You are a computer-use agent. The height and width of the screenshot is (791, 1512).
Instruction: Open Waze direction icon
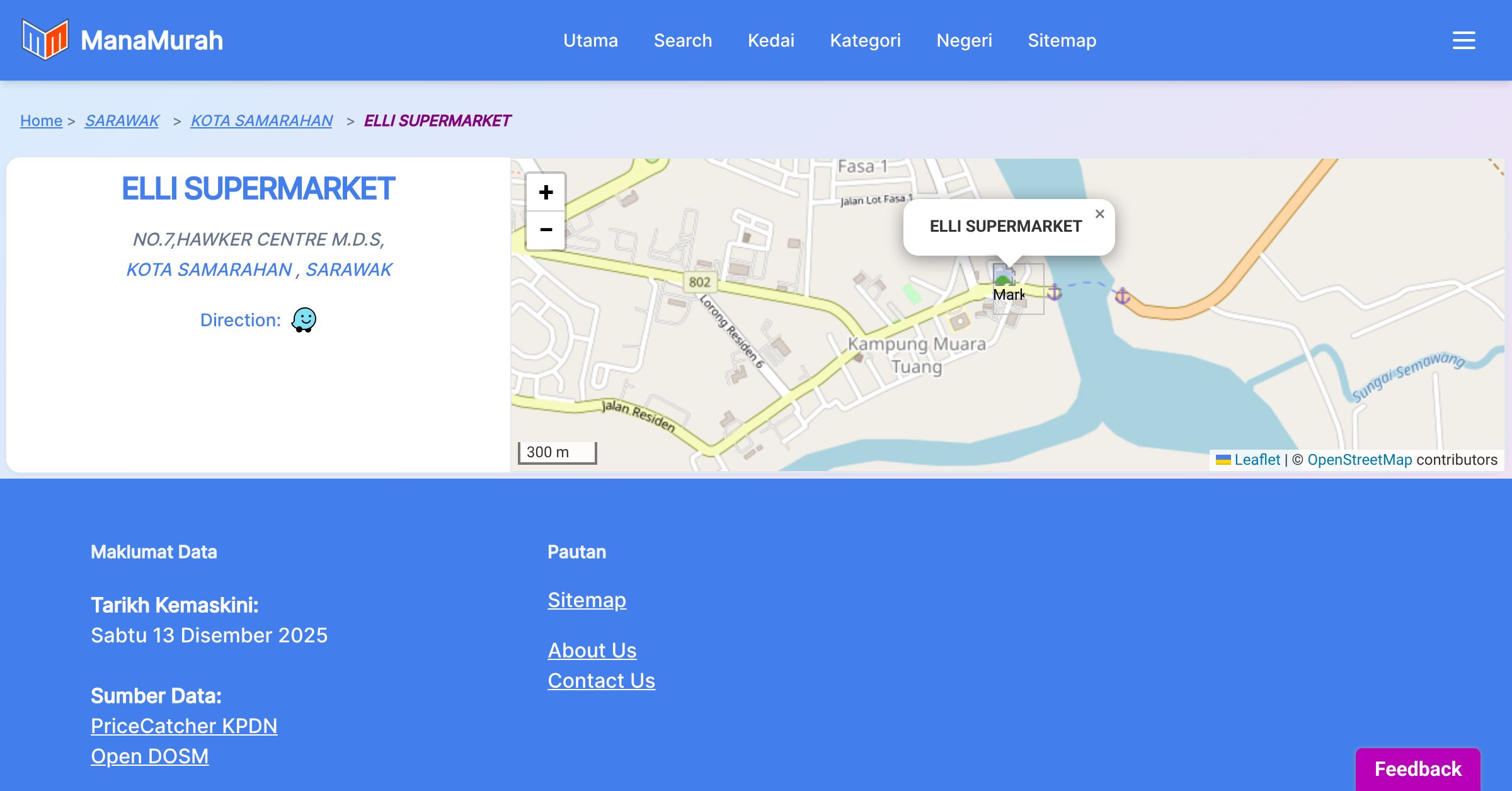pyautogui.click(x=304, y=320)
